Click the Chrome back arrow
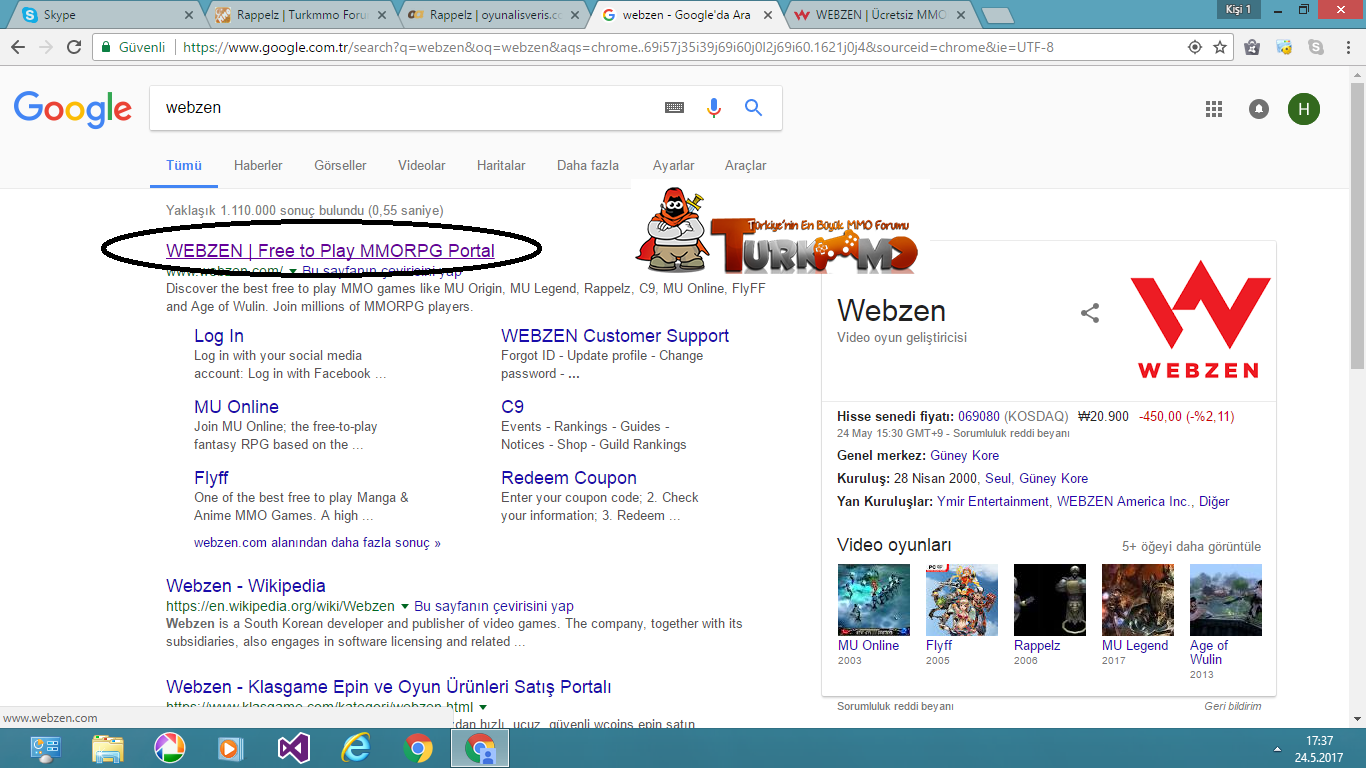1366x768 pixels. (18, 47)
